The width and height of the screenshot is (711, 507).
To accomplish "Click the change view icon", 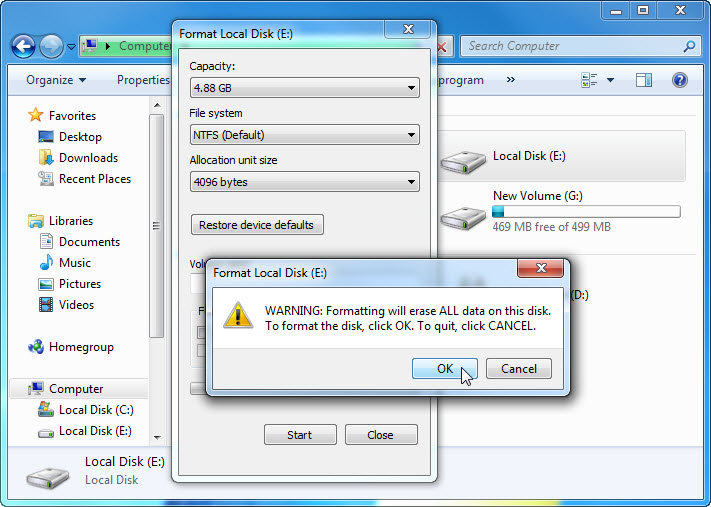I will 589,80.
